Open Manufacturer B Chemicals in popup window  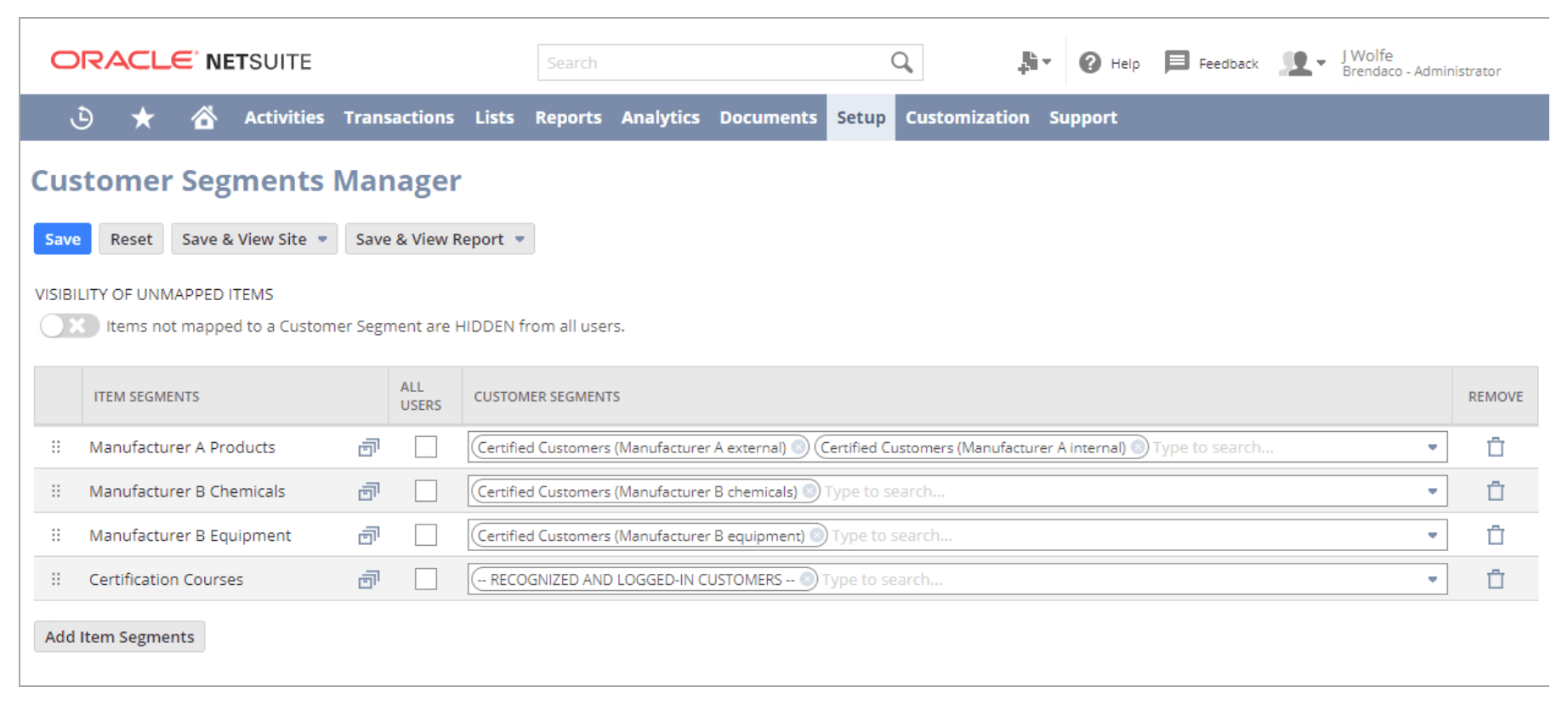[368, 491]
